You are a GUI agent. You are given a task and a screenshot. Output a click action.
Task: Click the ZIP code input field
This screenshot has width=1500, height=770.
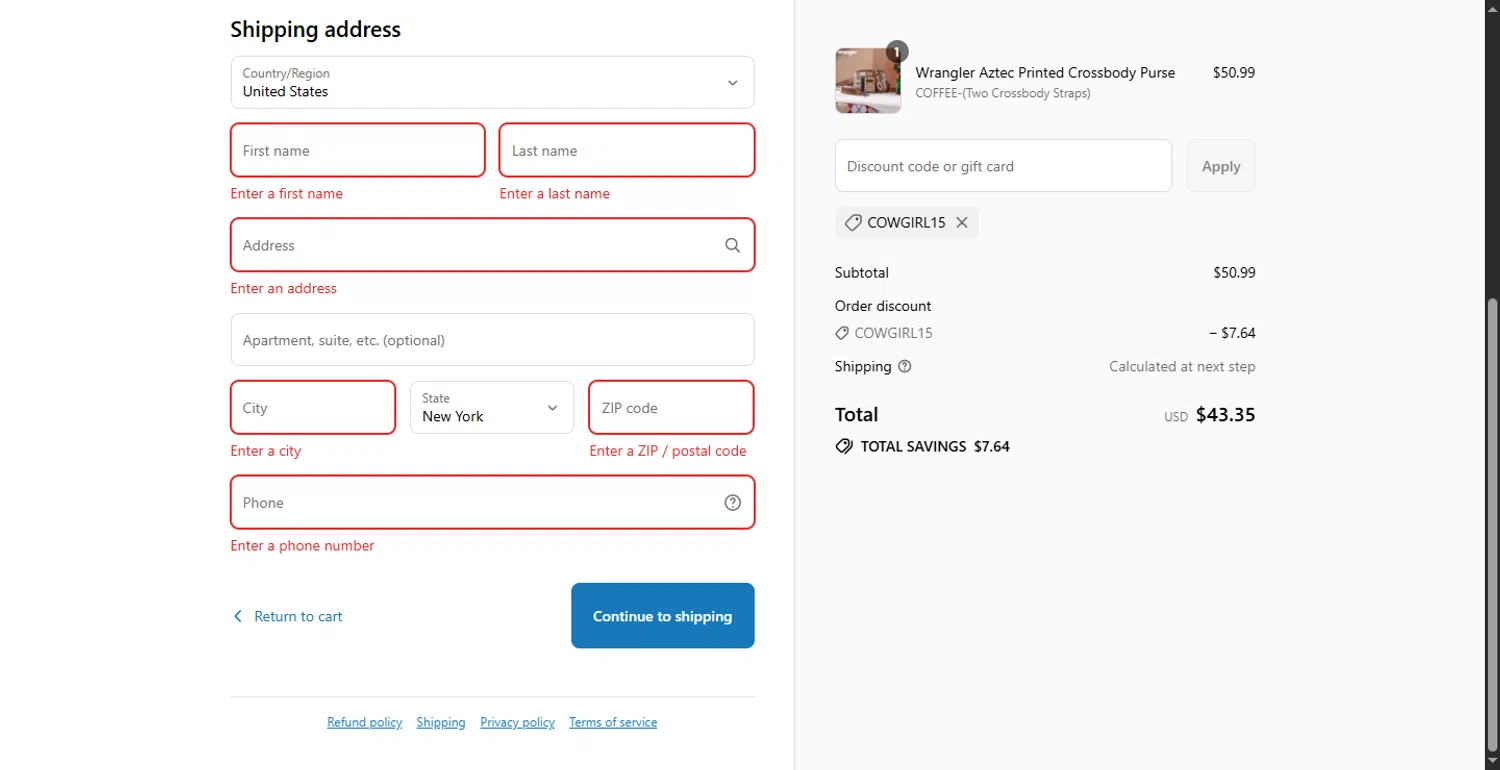click(x=671, y=407)
